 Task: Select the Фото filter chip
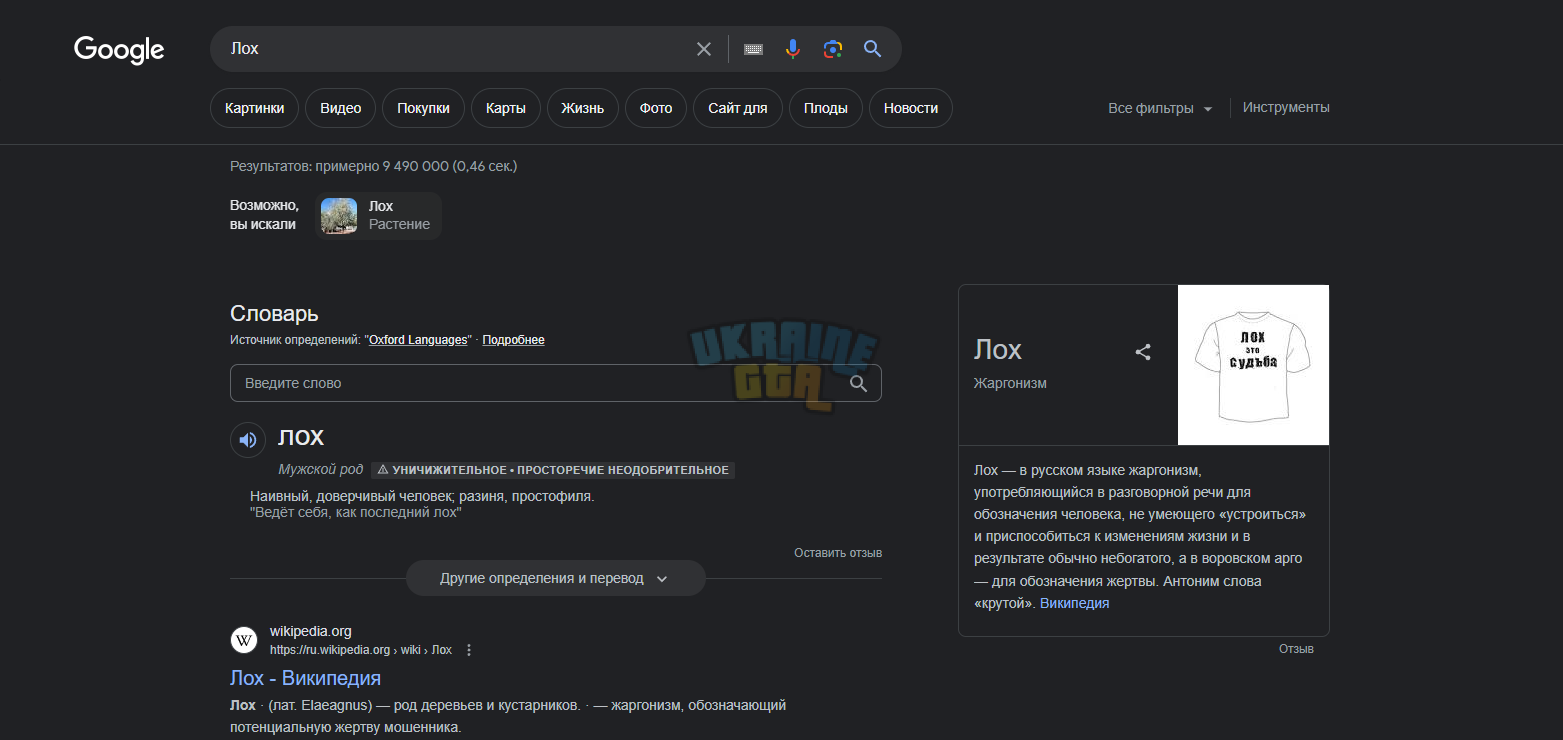[x=656, y=108]
